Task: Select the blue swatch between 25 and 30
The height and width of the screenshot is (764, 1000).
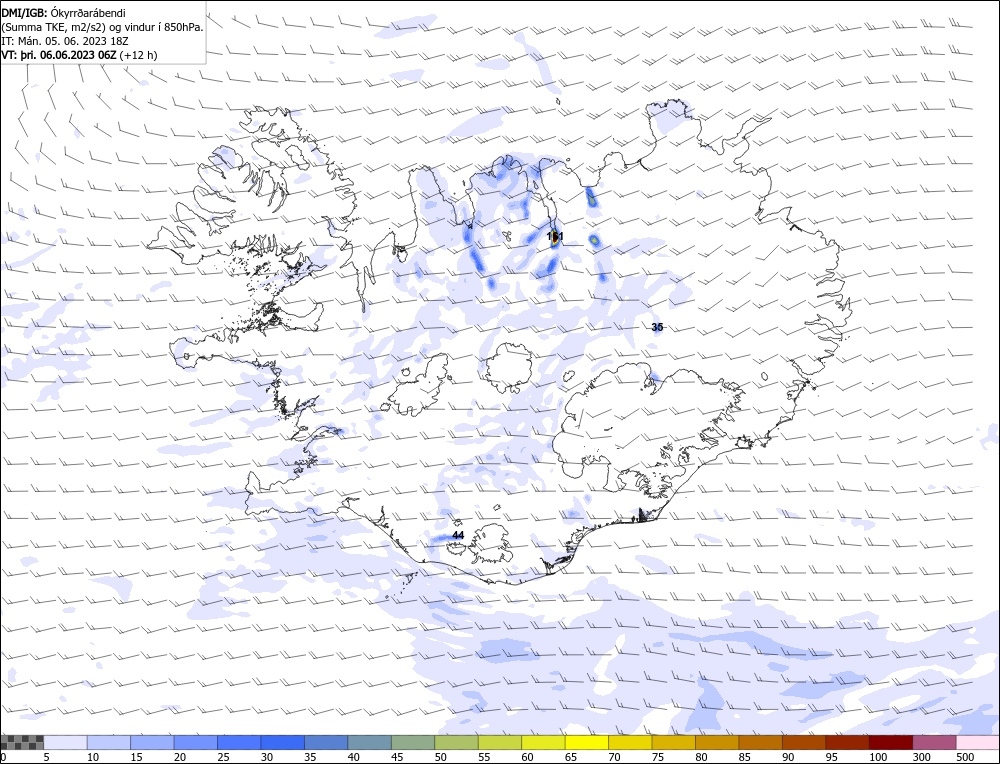Action: [239, 742]
